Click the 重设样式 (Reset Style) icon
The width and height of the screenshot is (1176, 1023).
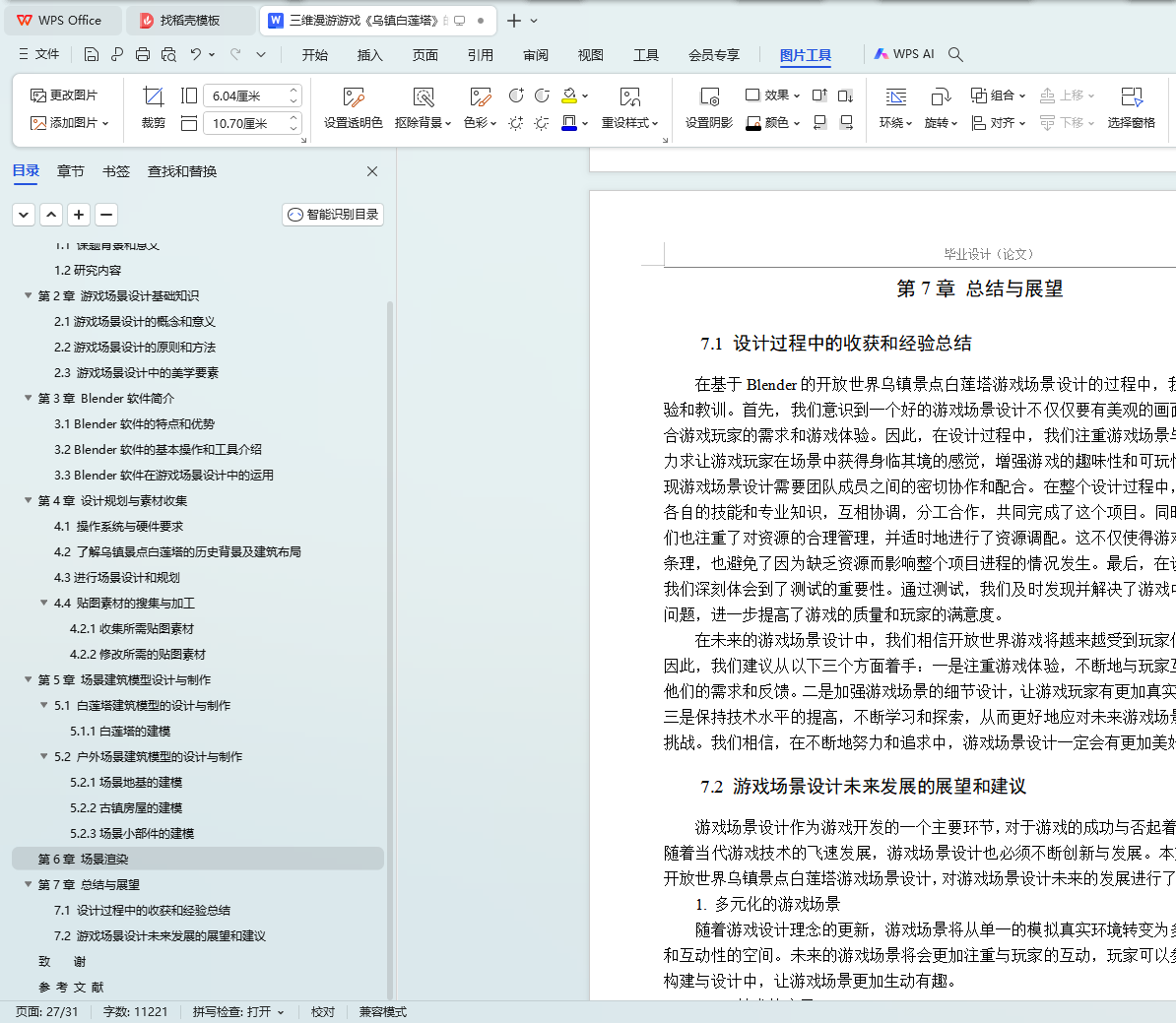(x=630, y=96)
